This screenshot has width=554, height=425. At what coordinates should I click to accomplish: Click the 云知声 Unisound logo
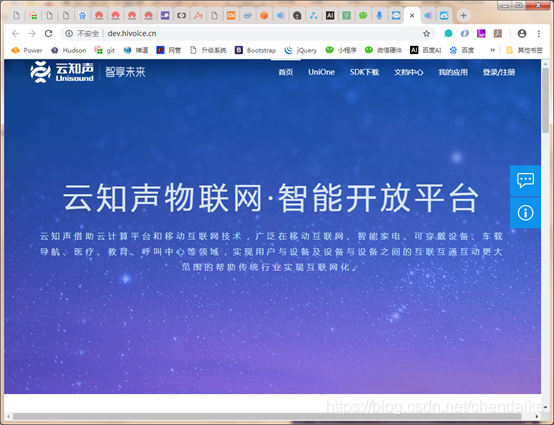pyautogui.click(x=62, y=72)
